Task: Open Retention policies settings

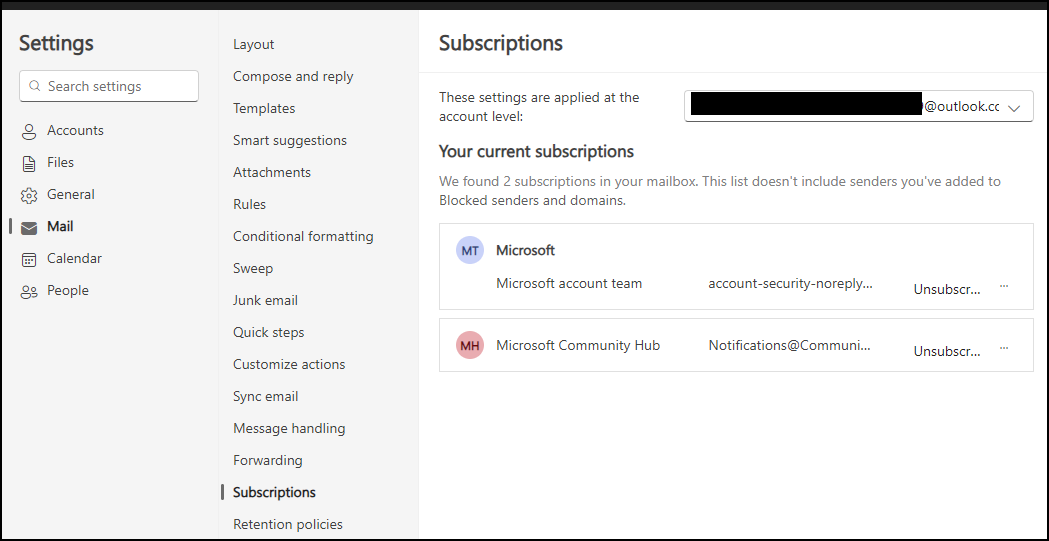Action: (288, 524)
